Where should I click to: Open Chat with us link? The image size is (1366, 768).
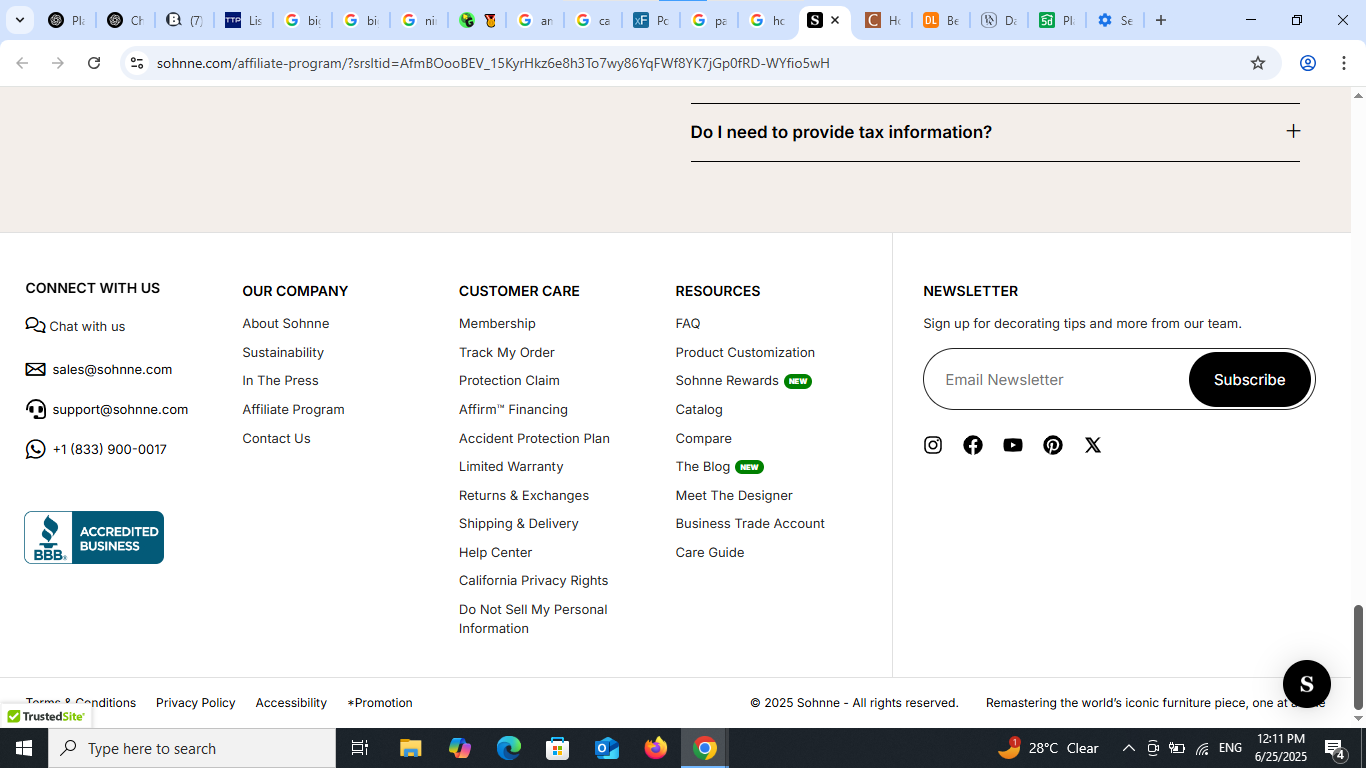(x=75, y=326)
